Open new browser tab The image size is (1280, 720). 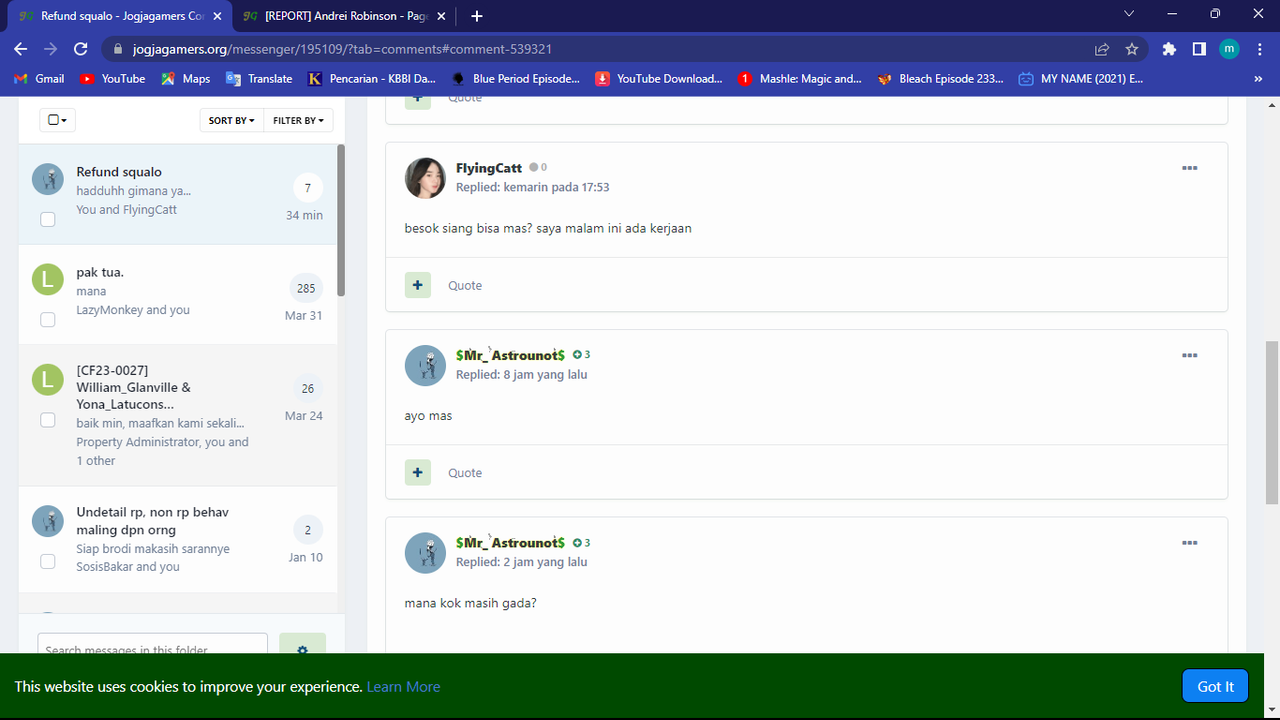pyautogui.click(x=477, y=16)
